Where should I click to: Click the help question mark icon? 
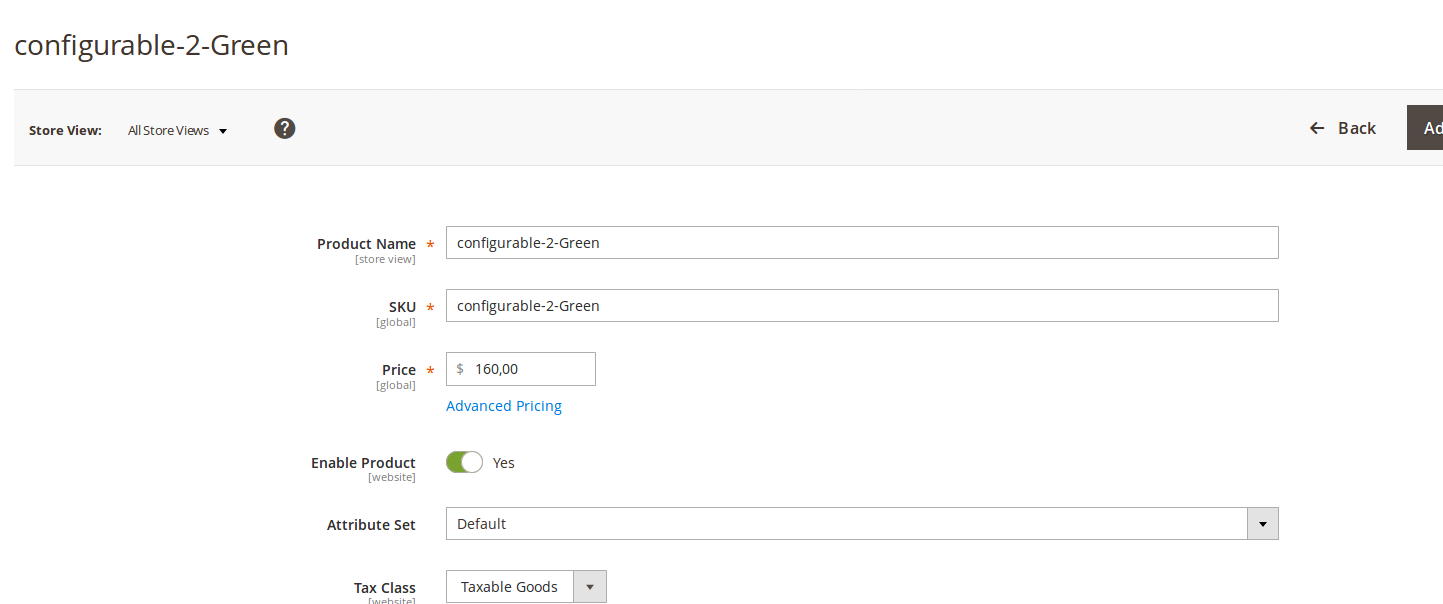pos(284,128)
